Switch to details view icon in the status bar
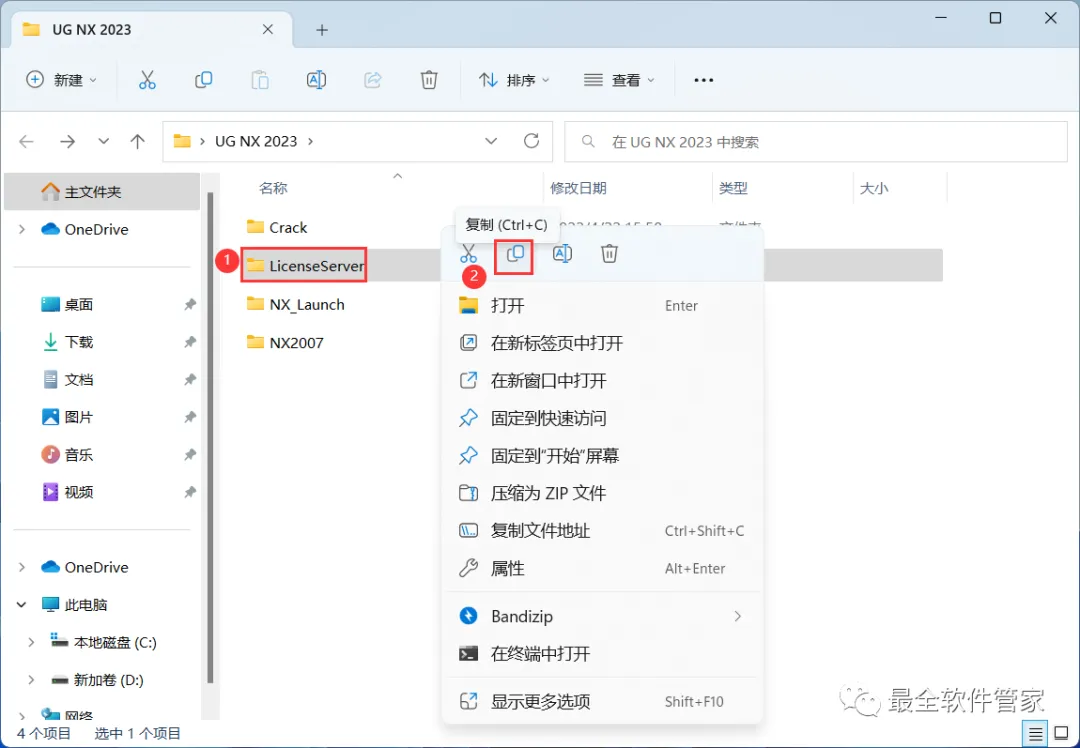1080x748 pixels. point(1035,734)
